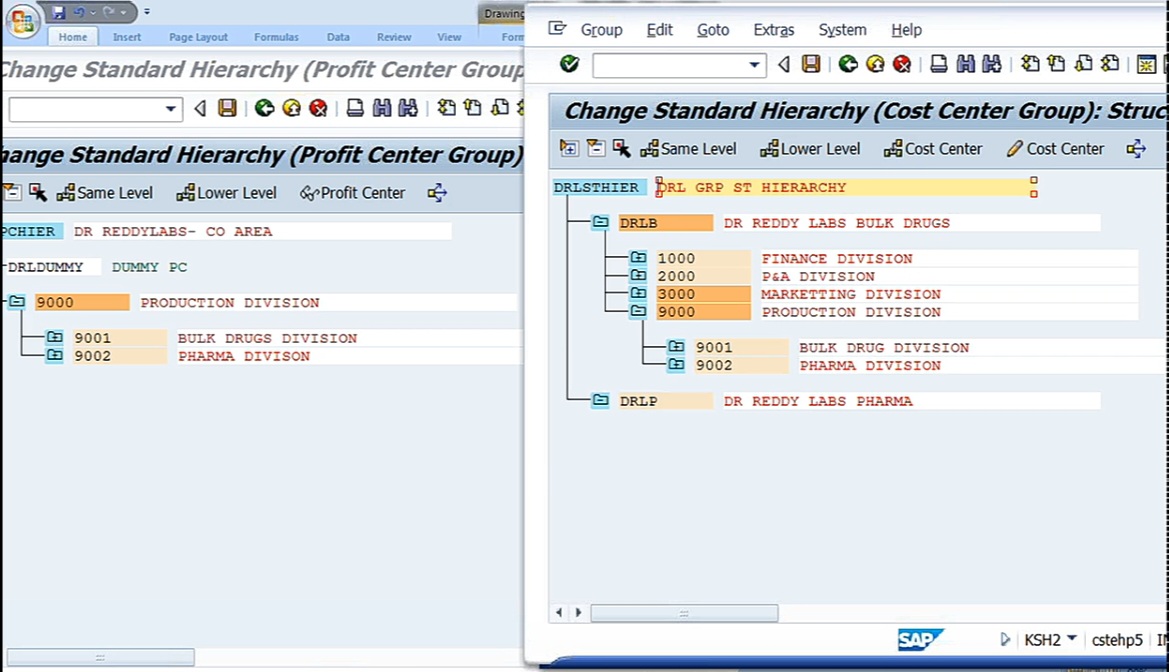
Task: Click the green Enter checkmark in Cost Center window
Action: coord(570,64)
